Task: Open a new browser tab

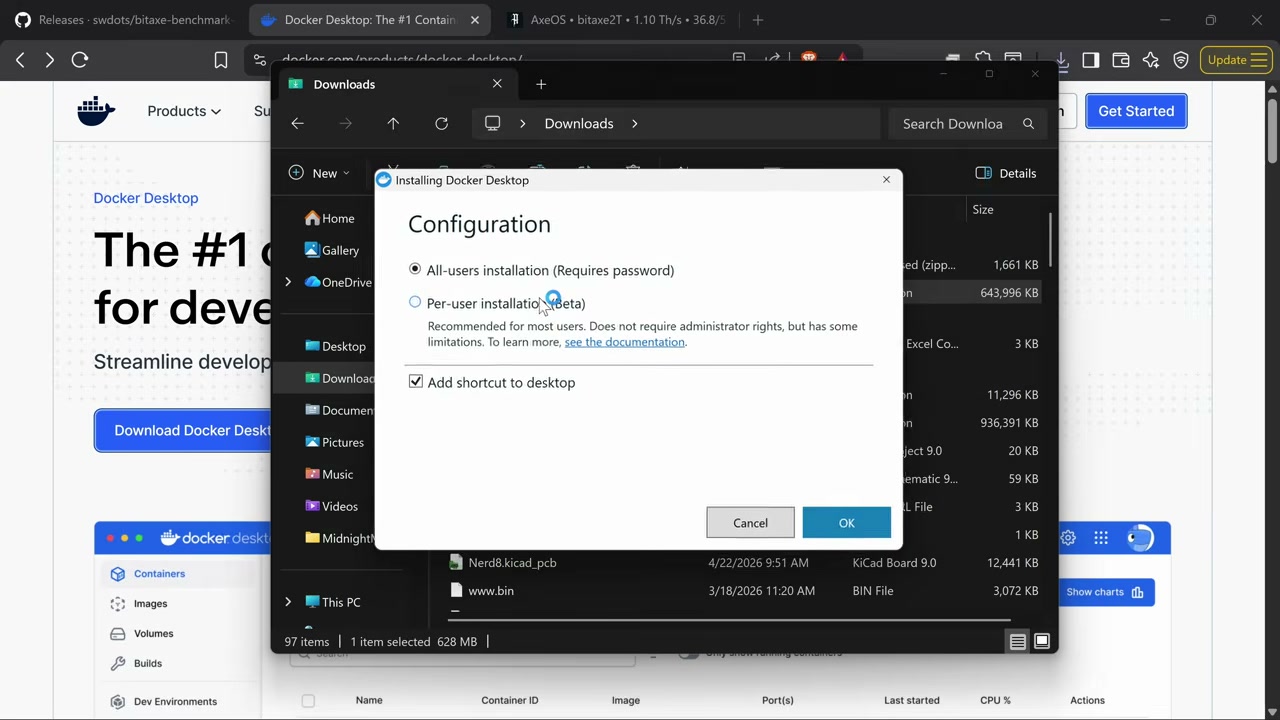Action: (x=758, y=20)
